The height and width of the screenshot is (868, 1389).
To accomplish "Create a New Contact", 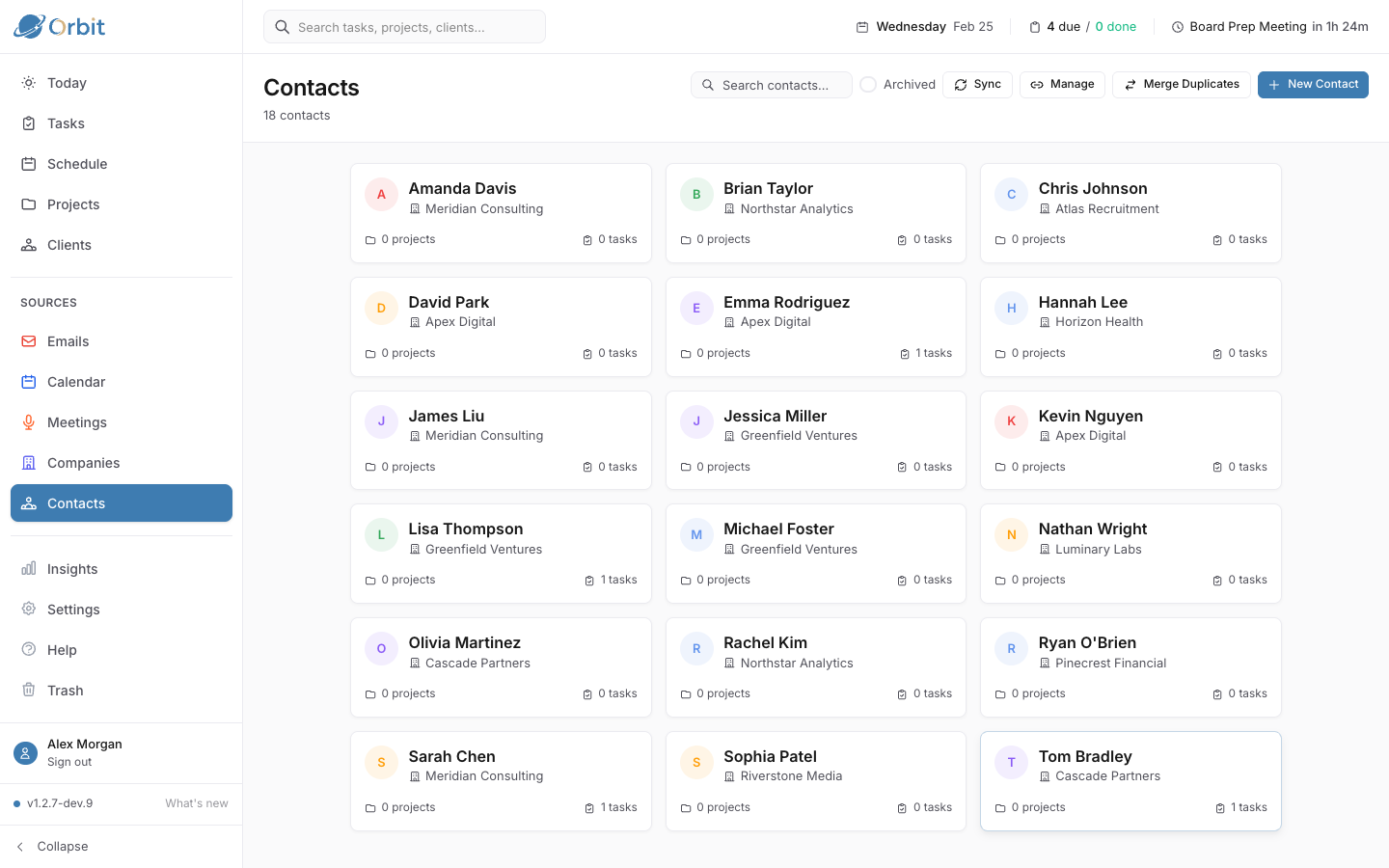I will (x=1313, y=84).
